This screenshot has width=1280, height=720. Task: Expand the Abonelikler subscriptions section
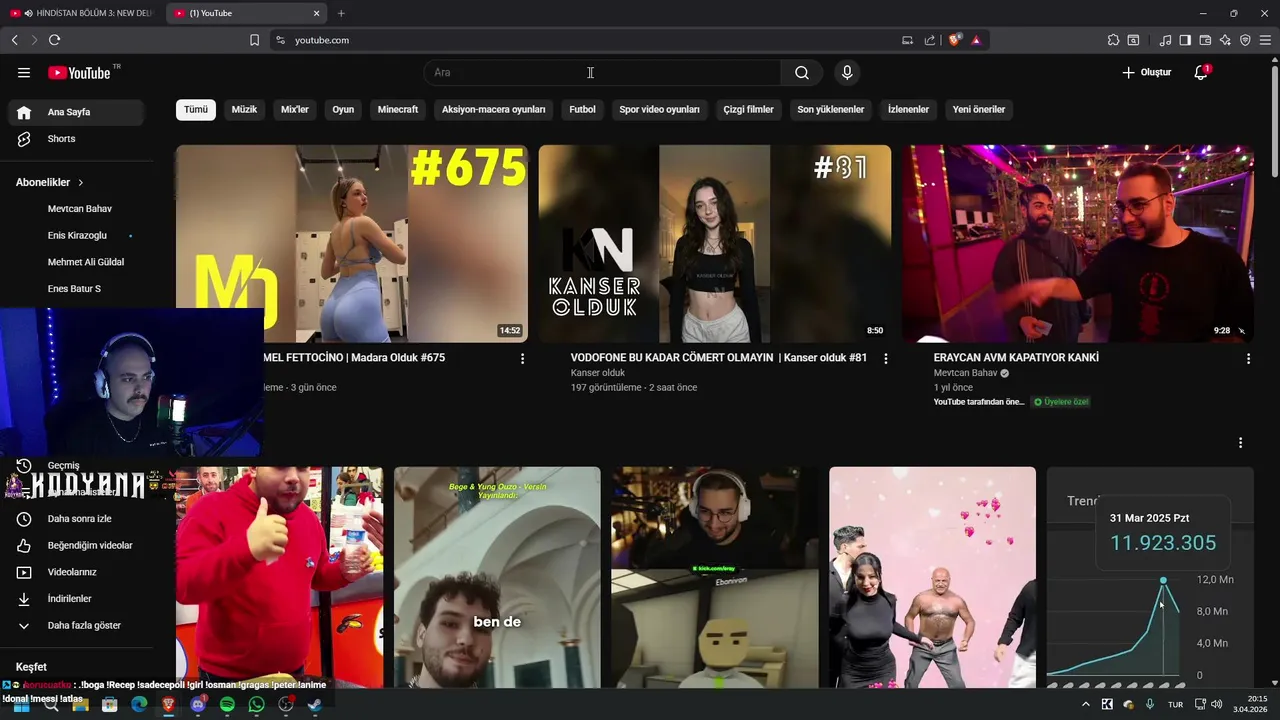50,183
